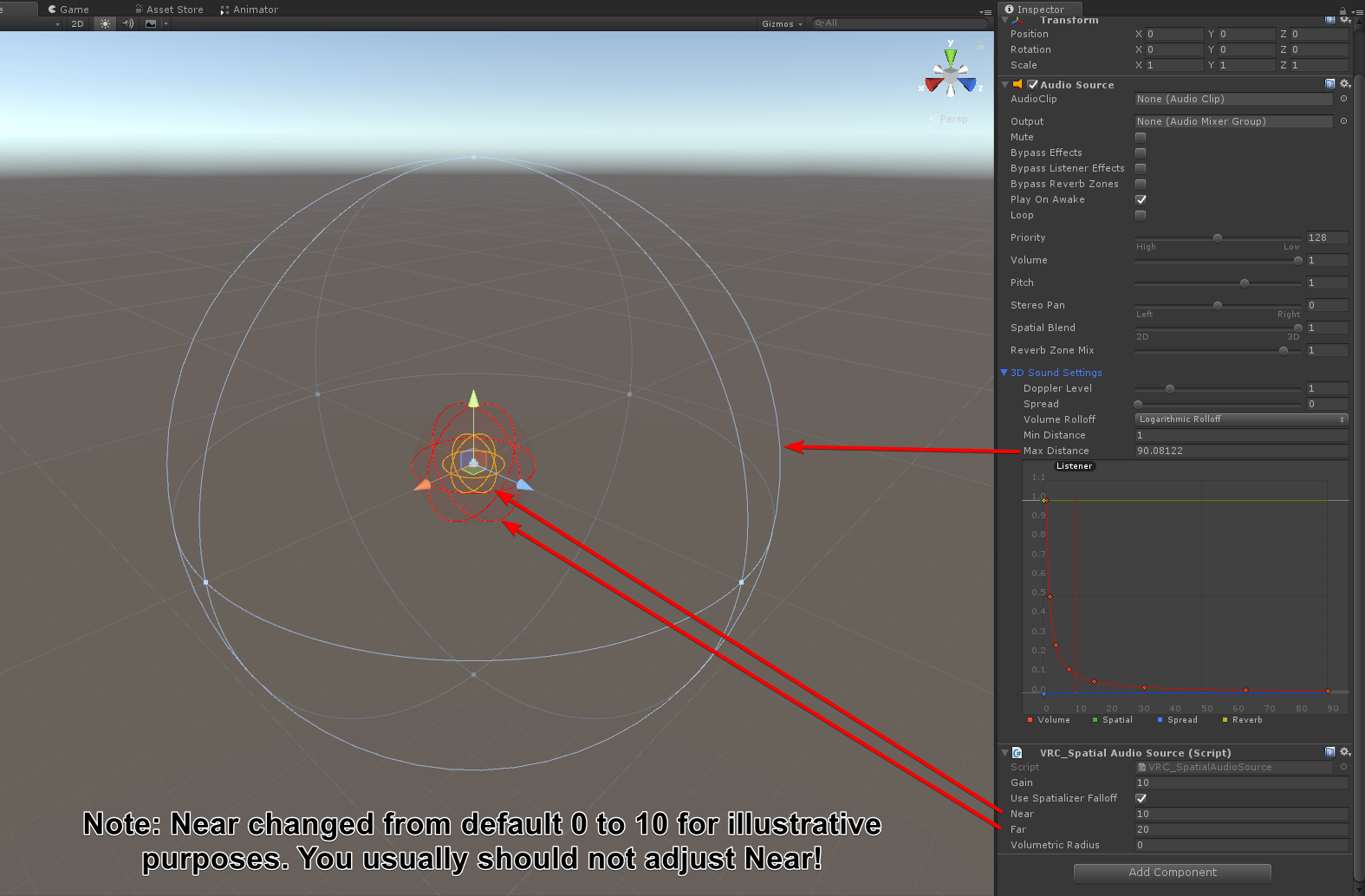Viewport: 1365px width, 896px height.
Task: Switch to the Game tab
Action: pyautogui.click(x=68, y=10)
